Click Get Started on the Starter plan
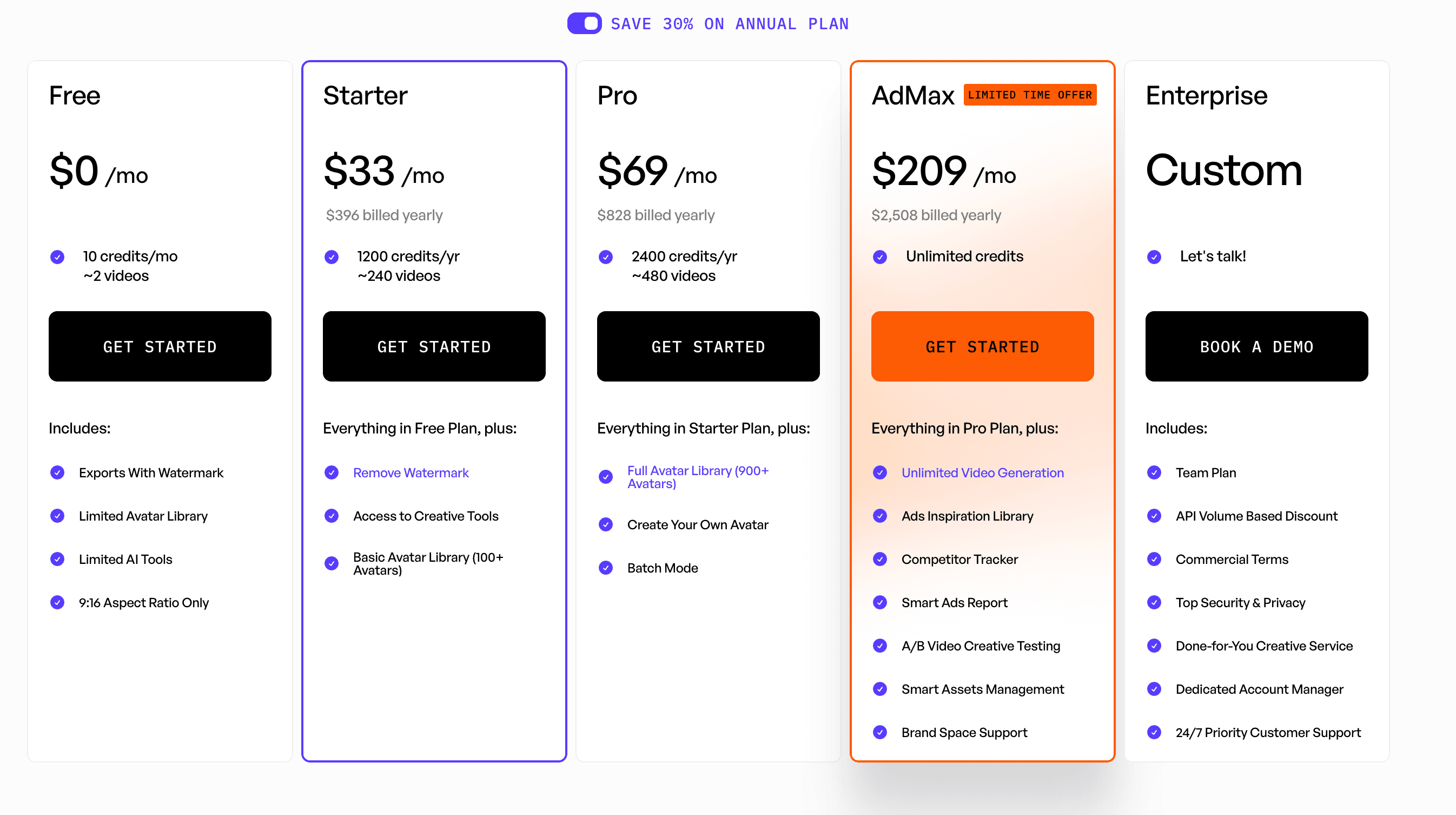The height and width of the screenshot is (815, 1456). pyautogui.click(x=434, y=346)
